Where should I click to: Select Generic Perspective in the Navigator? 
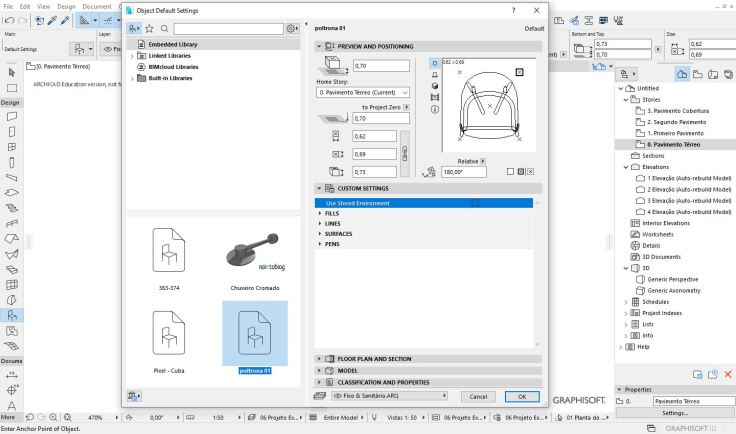click(673, 279)
